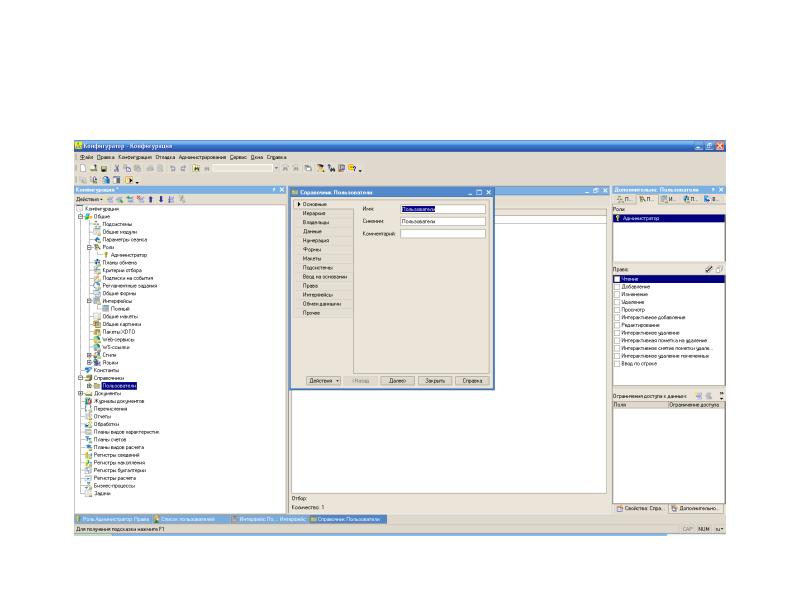Select Регистры сведений in configuration tree

click(116, 455)
